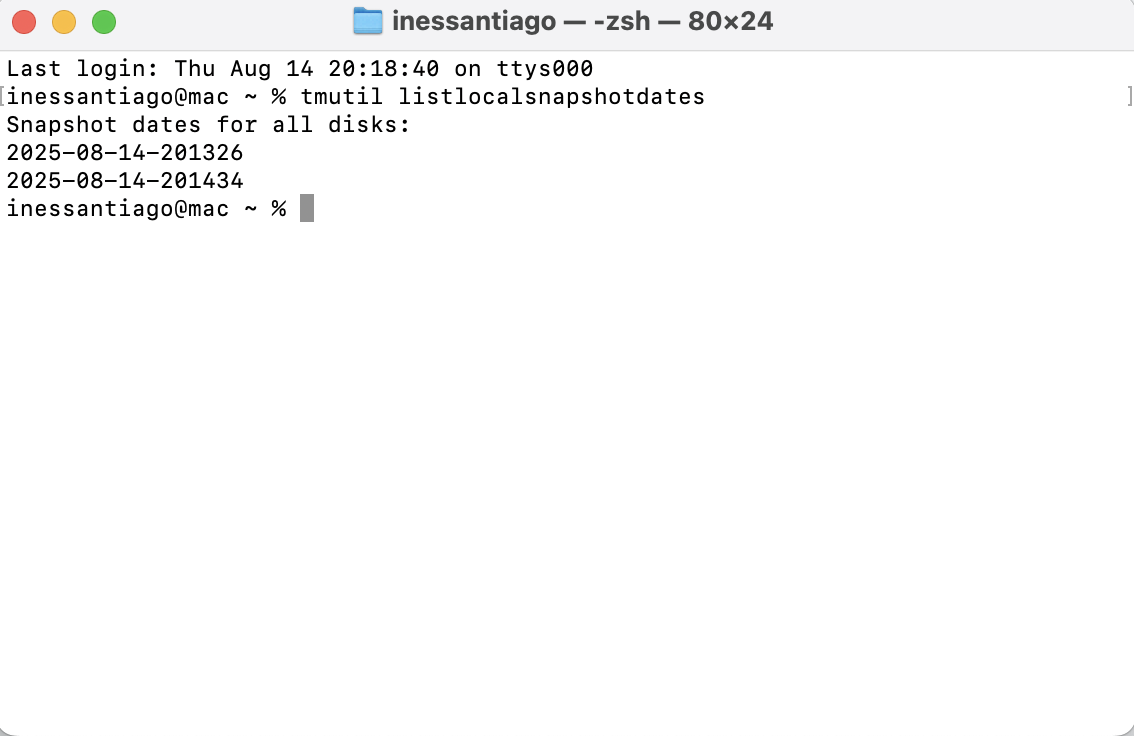Click the tilde symbol in the prompt path
1134x736 pixels.
pos(253,208)
